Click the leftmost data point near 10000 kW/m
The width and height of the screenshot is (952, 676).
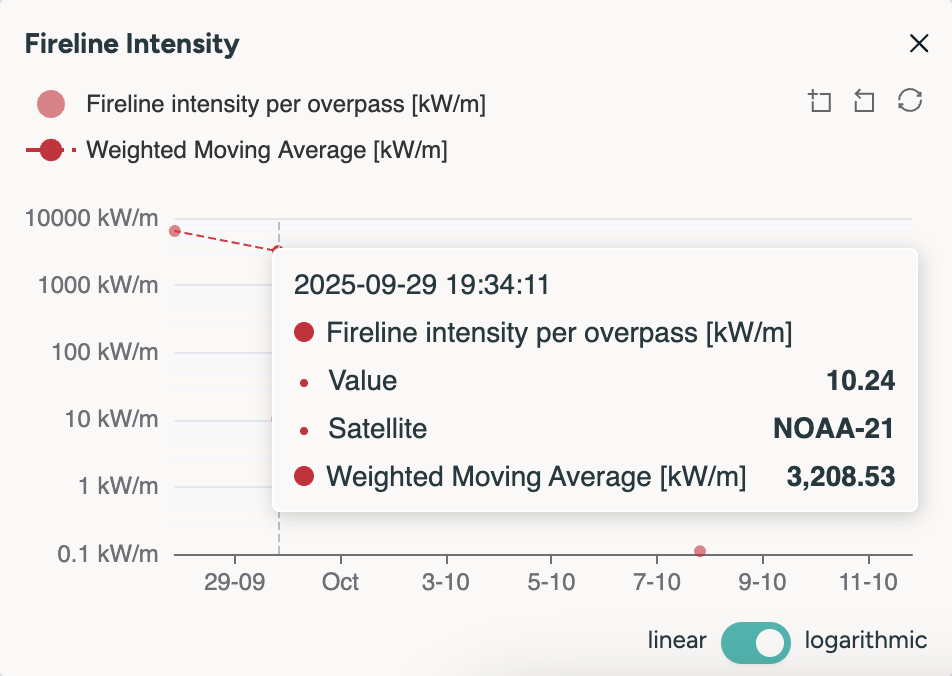(175, 231)
